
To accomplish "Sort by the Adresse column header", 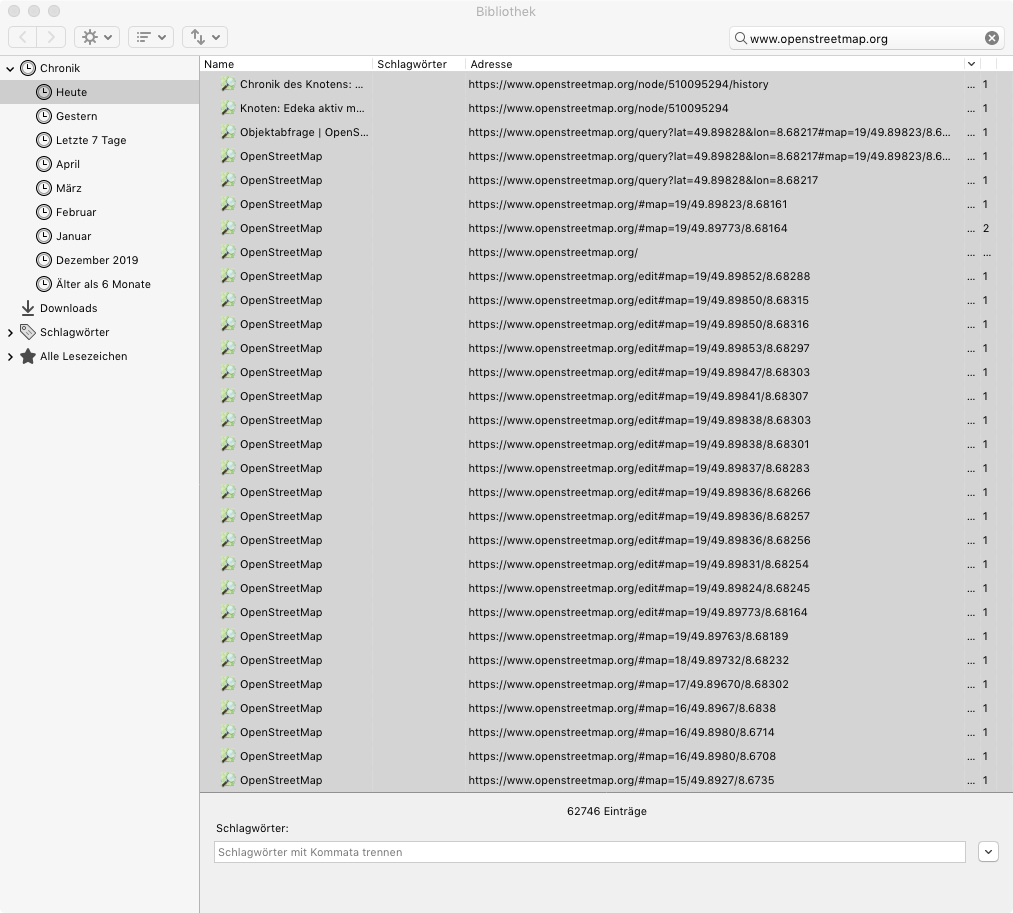I will tap(715, 64).
